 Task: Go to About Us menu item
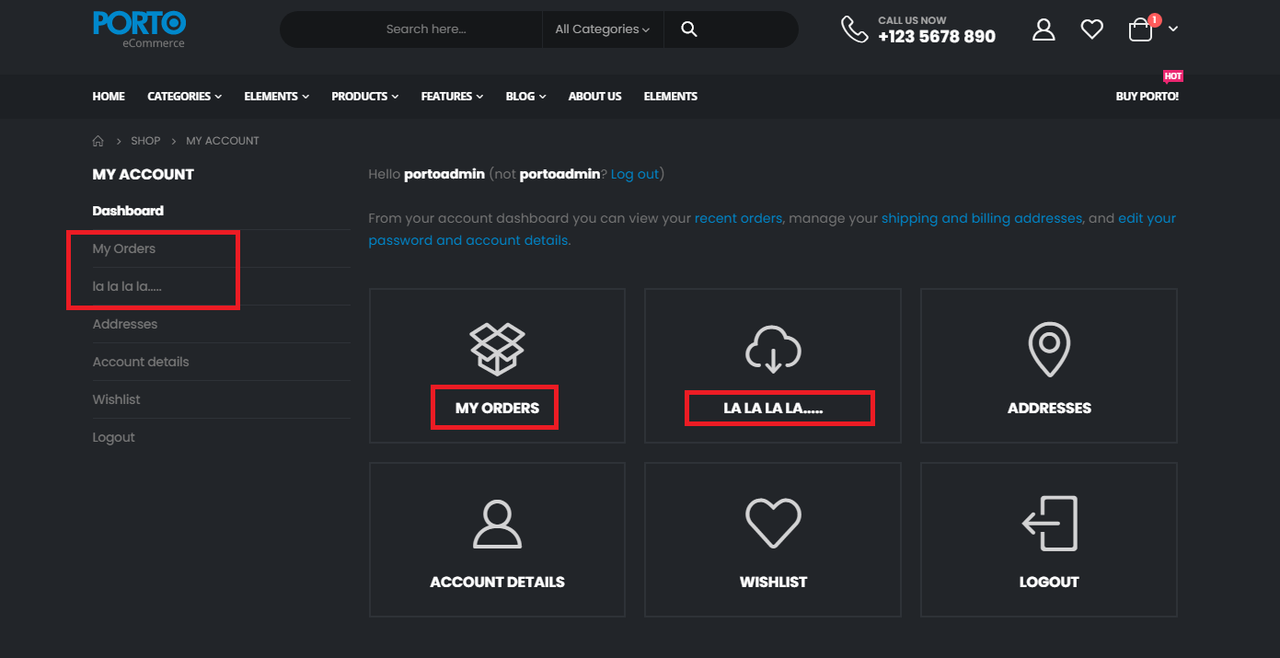click(x=595, y=96)
